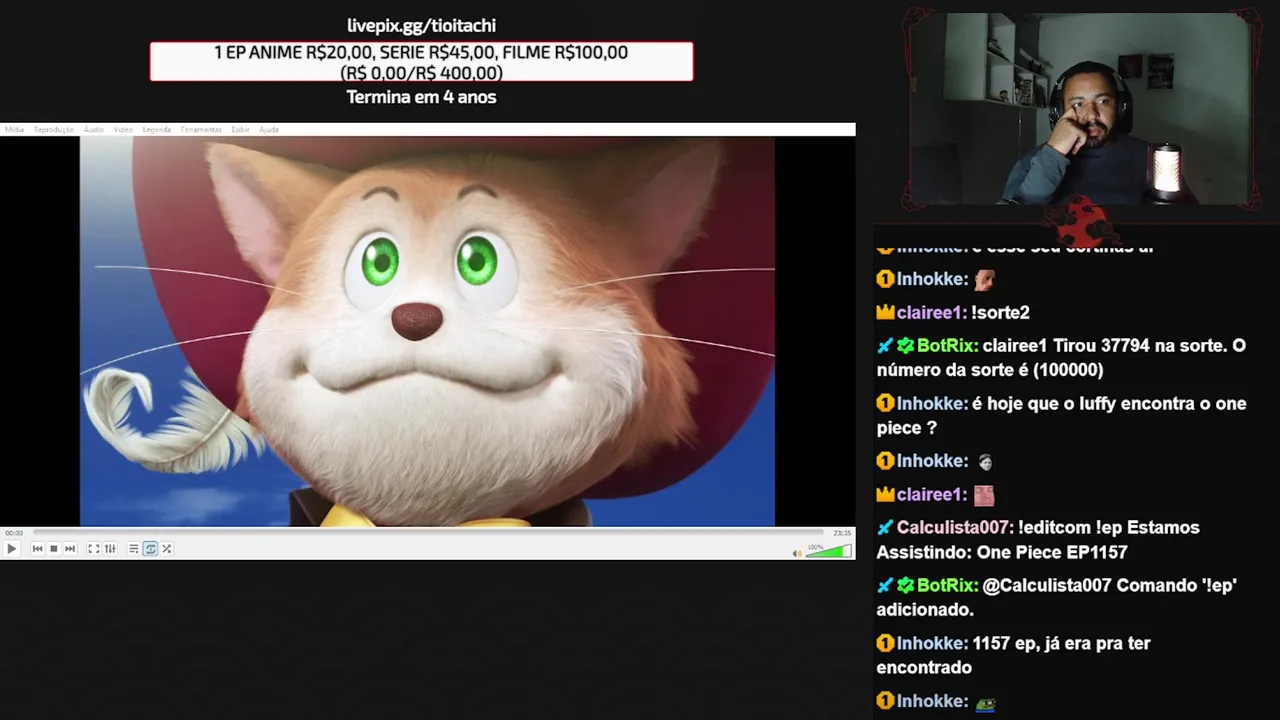Screen dimensions: 1280x720
Task: Click 'Termina em 4 anos' text
Action: click(421, 97)
